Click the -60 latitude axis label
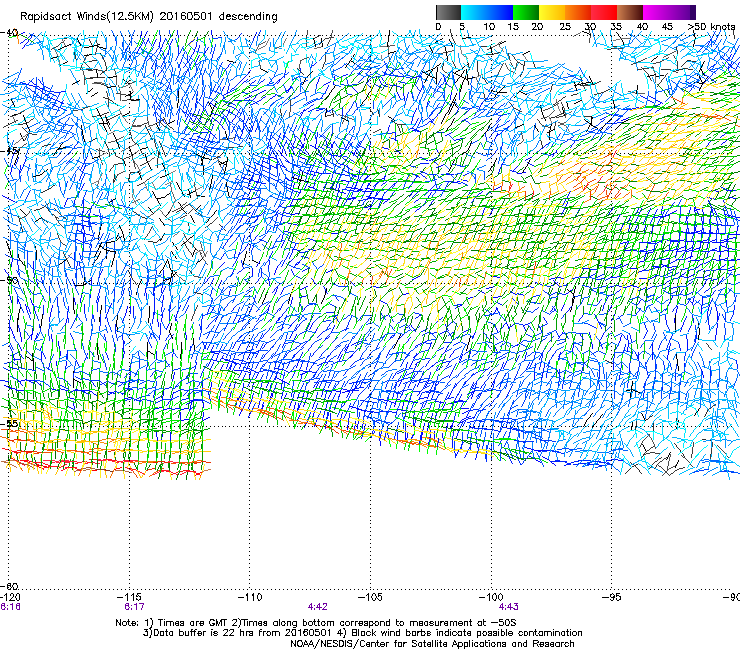Viewport: 740px width, 650px height. click(x=9, y=586)
